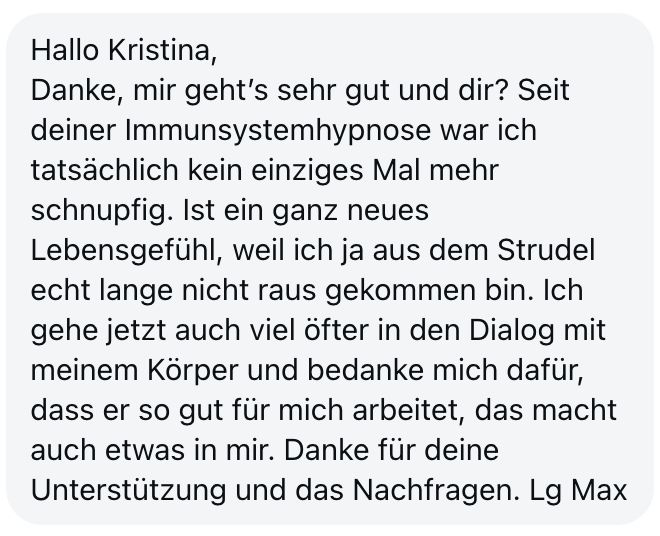
Task: Click the greeting 'Hallo Kristina,'
Action: tap(123, 49)
